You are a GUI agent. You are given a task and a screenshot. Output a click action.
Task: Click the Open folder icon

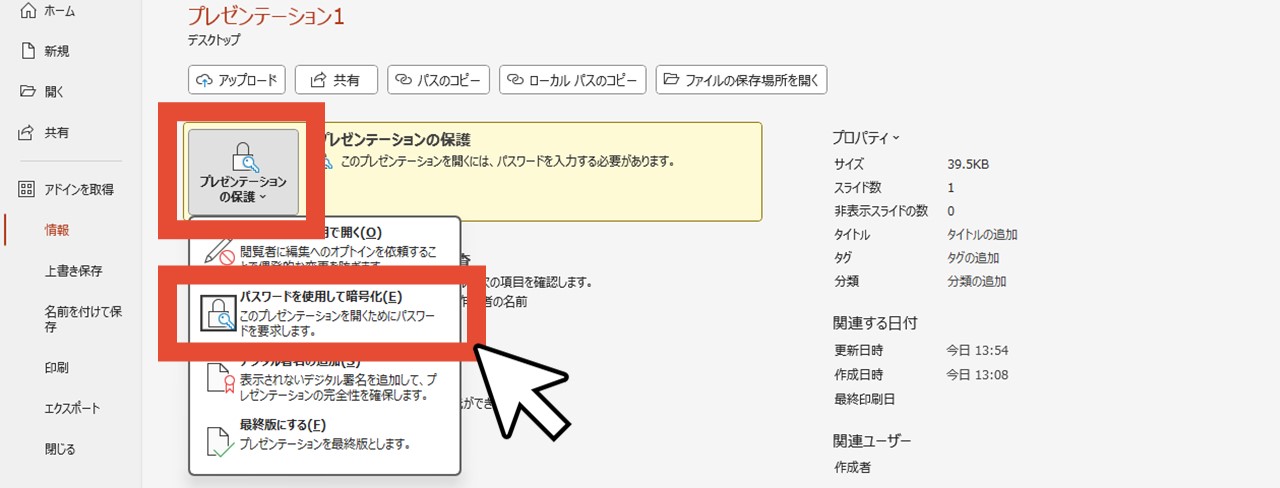click(x=28, y=92)
